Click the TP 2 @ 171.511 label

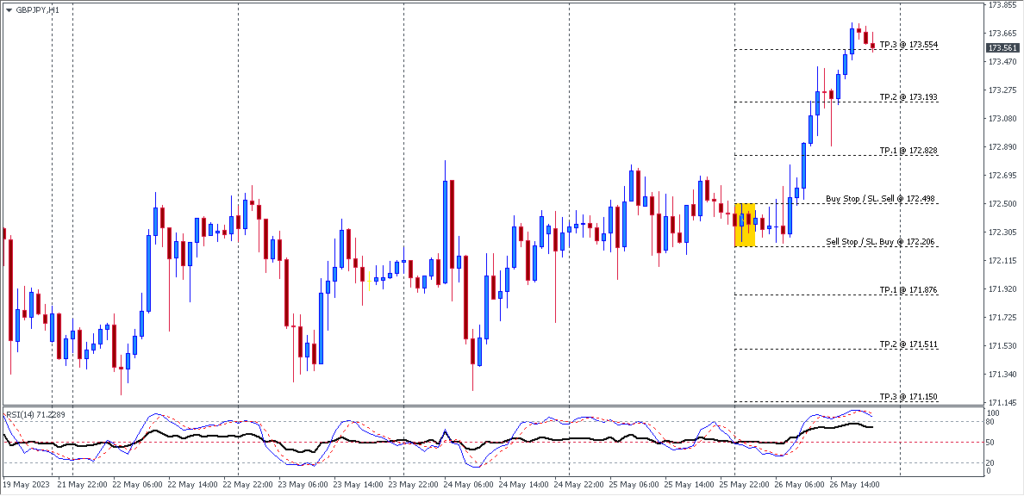pos(908,344)
